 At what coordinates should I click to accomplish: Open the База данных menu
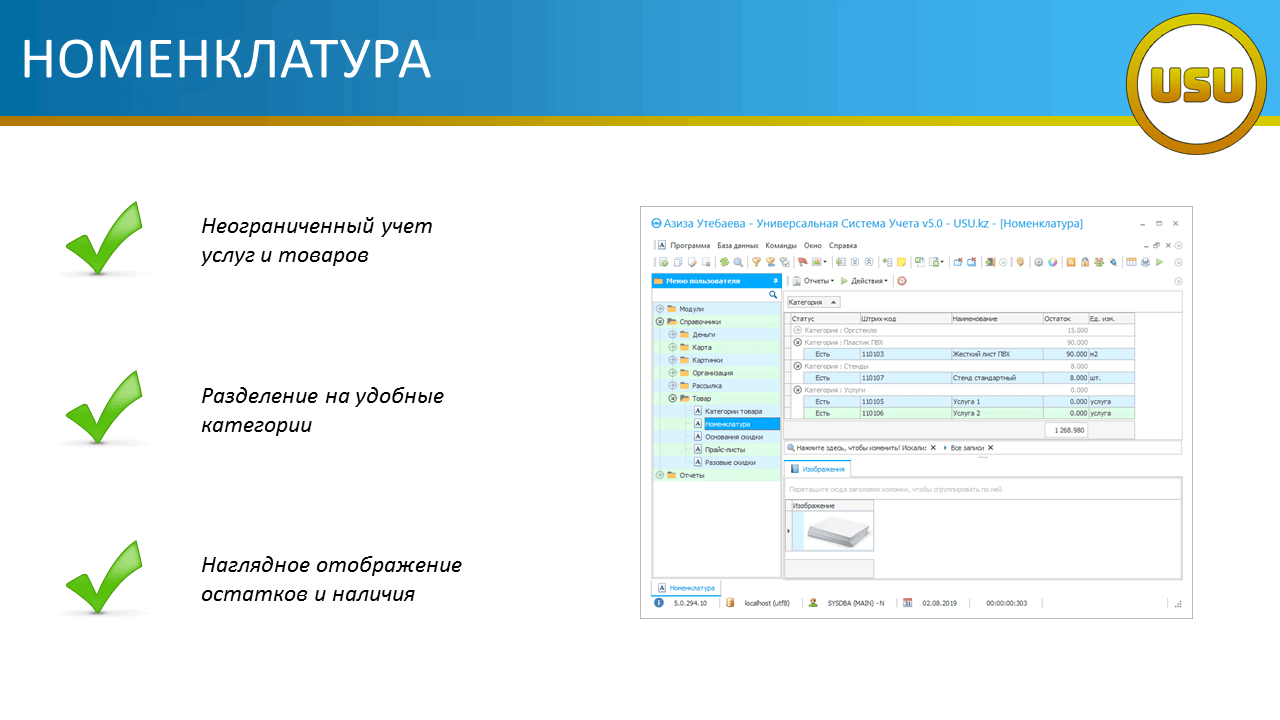[738, 245]
